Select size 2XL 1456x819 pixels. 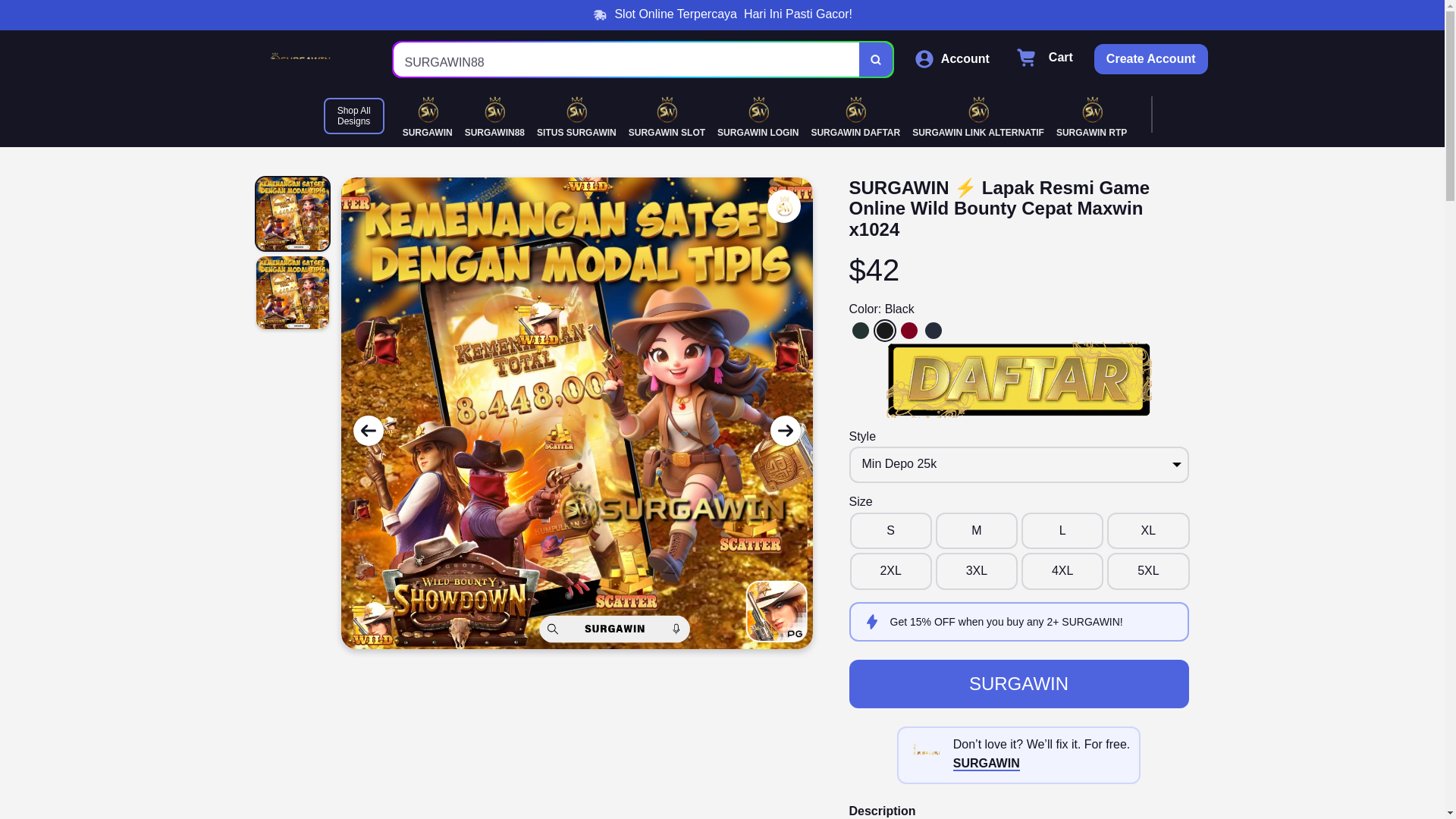point(891,571)
